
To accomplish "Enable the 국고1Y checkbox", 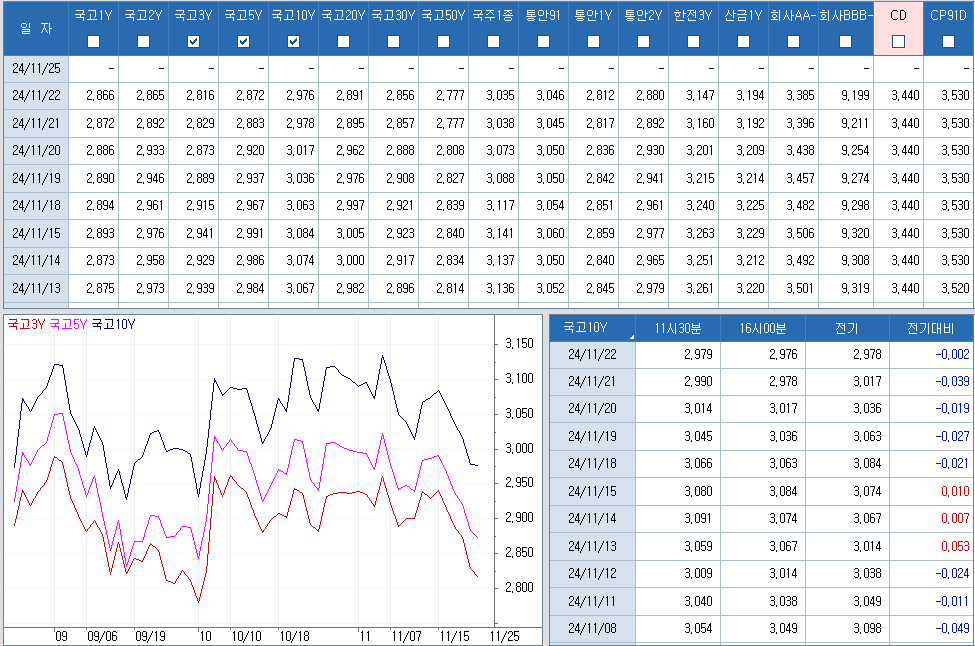I will click(94, 41).
